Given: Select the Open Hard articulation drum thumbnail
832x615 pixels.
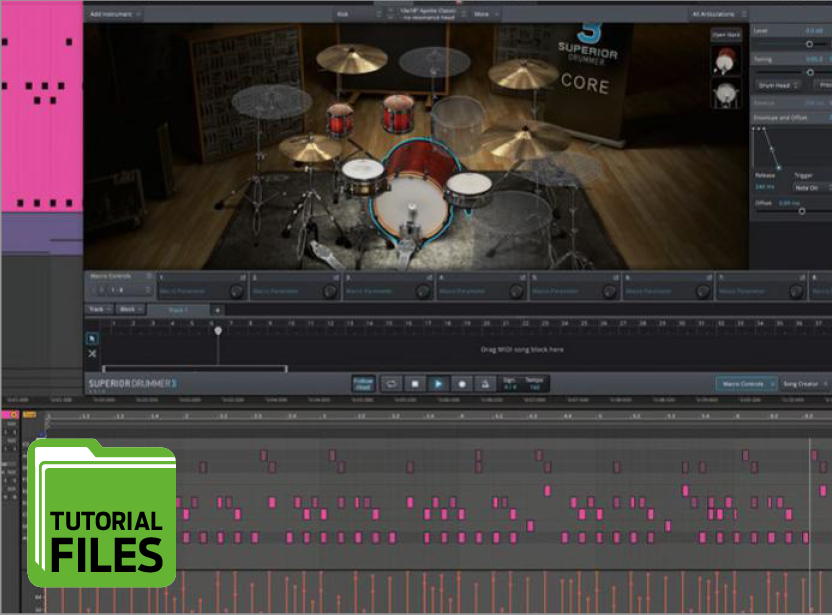Looking at the screenshot, I should 725,62.
